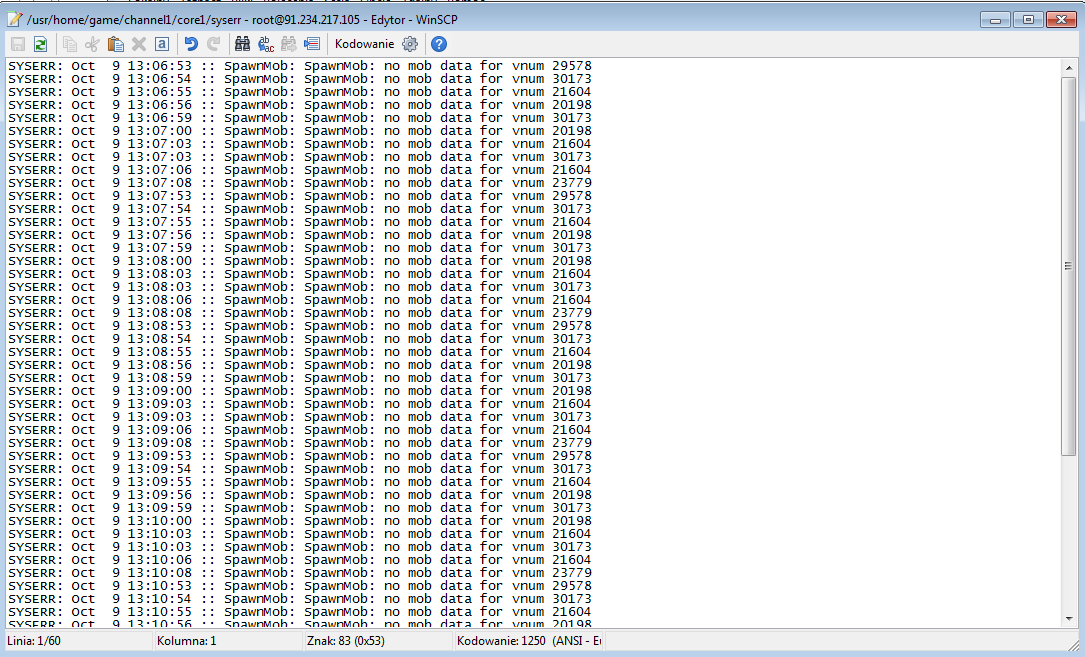Open Go to line number icon

[x=312, y=44]
